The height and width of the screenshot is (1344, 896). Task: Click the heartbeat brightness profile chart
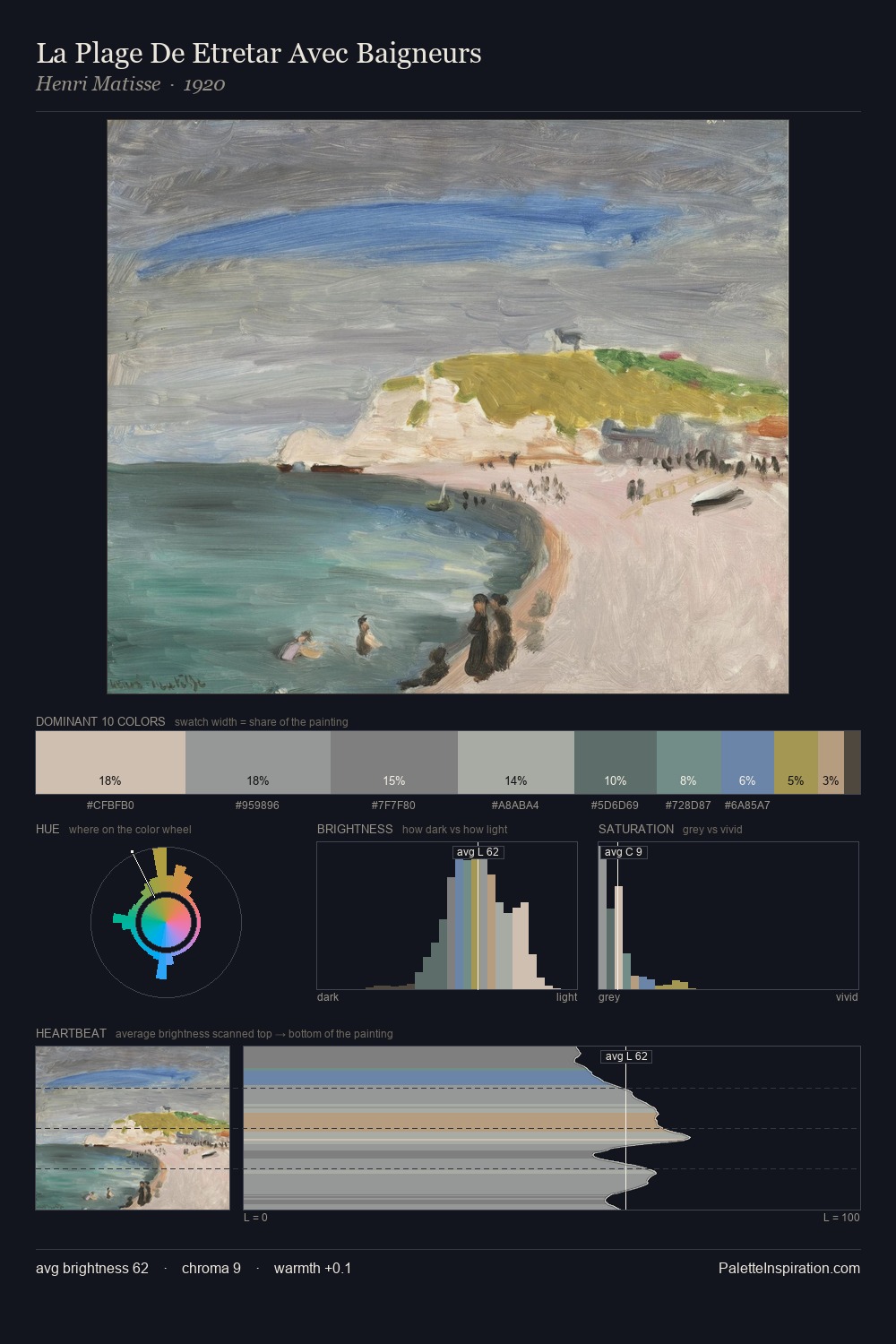(552, 1128)
